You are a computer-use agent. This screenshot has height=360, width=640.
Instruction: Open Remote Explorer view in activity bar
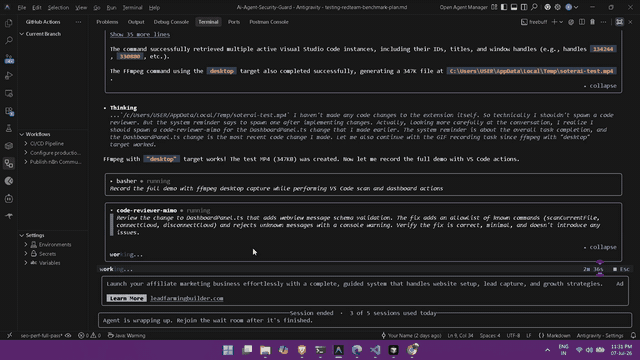(x=9, y=93)
